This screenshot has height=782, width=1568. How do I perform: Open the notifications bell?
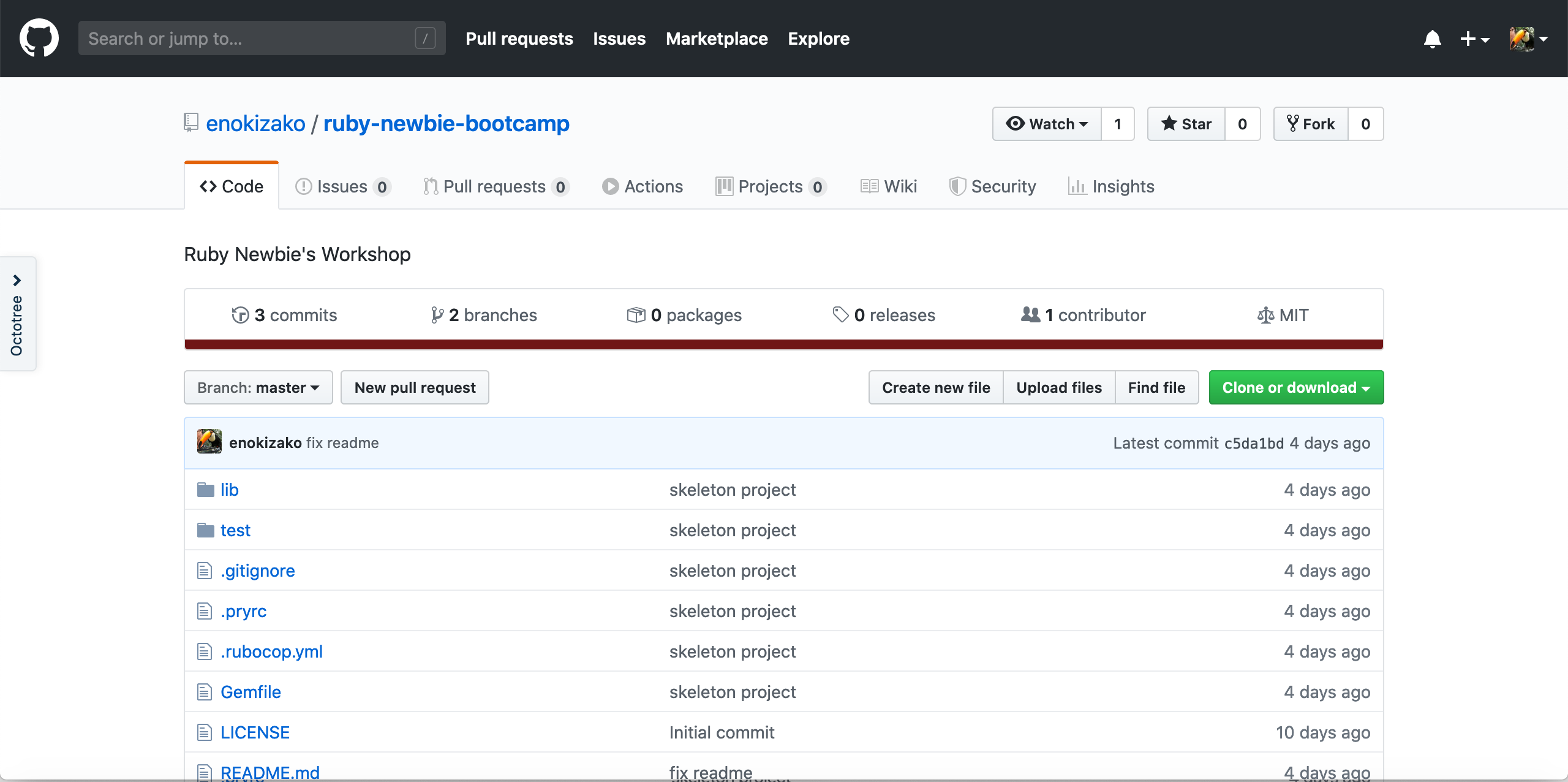click(x=1432, y=39)
